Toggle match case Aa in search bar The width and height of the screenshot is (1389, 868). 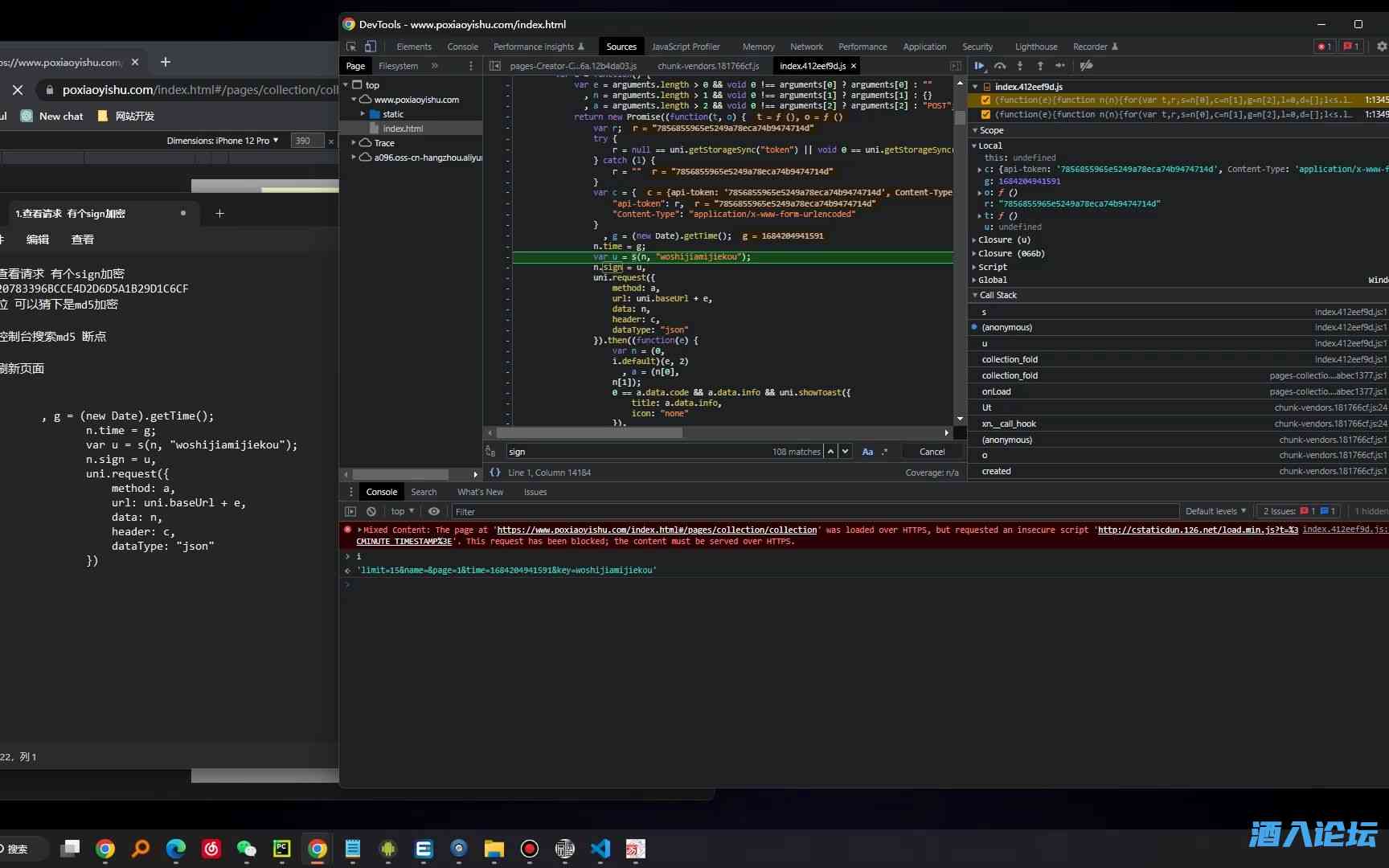click(867, 452)
